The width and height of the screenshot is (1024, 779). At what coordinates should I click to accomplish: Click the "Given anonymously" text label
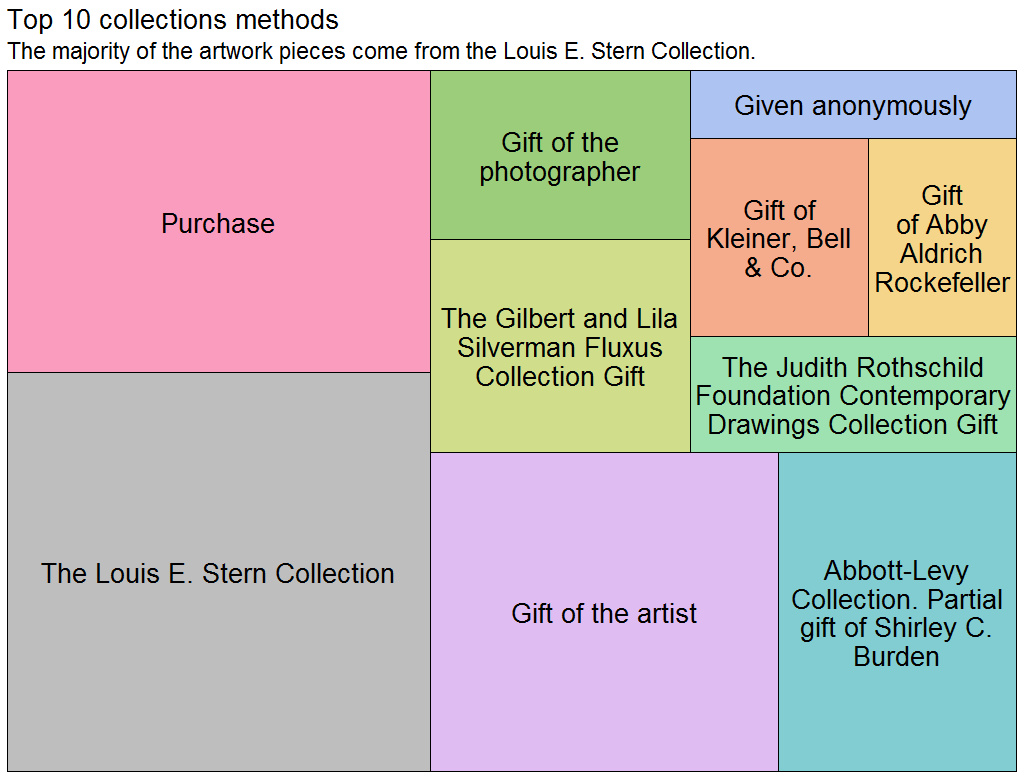tap(853, 105)
